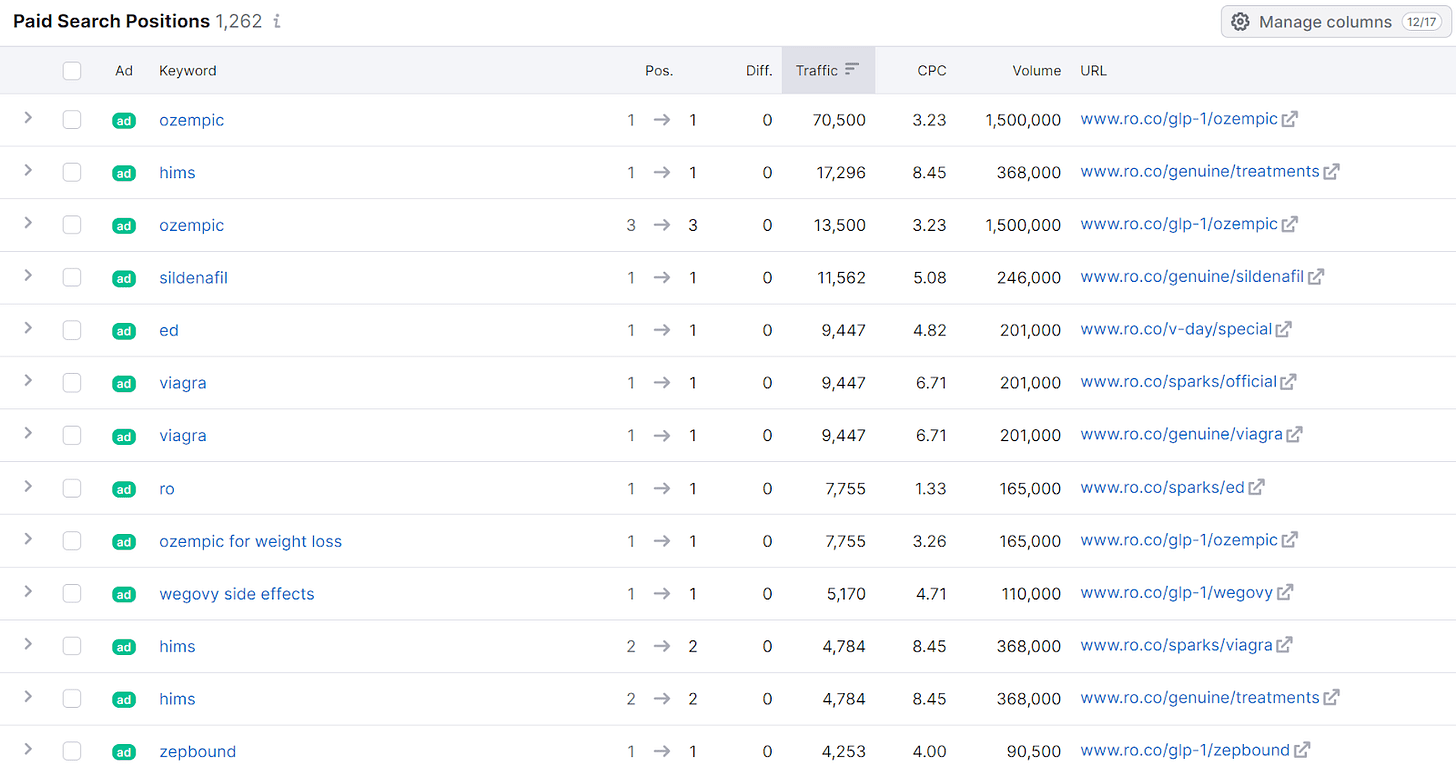The image size is (1456, 774).
Task: Click the ad badge in the zepbound row
Action: click(x=124, y=752)
